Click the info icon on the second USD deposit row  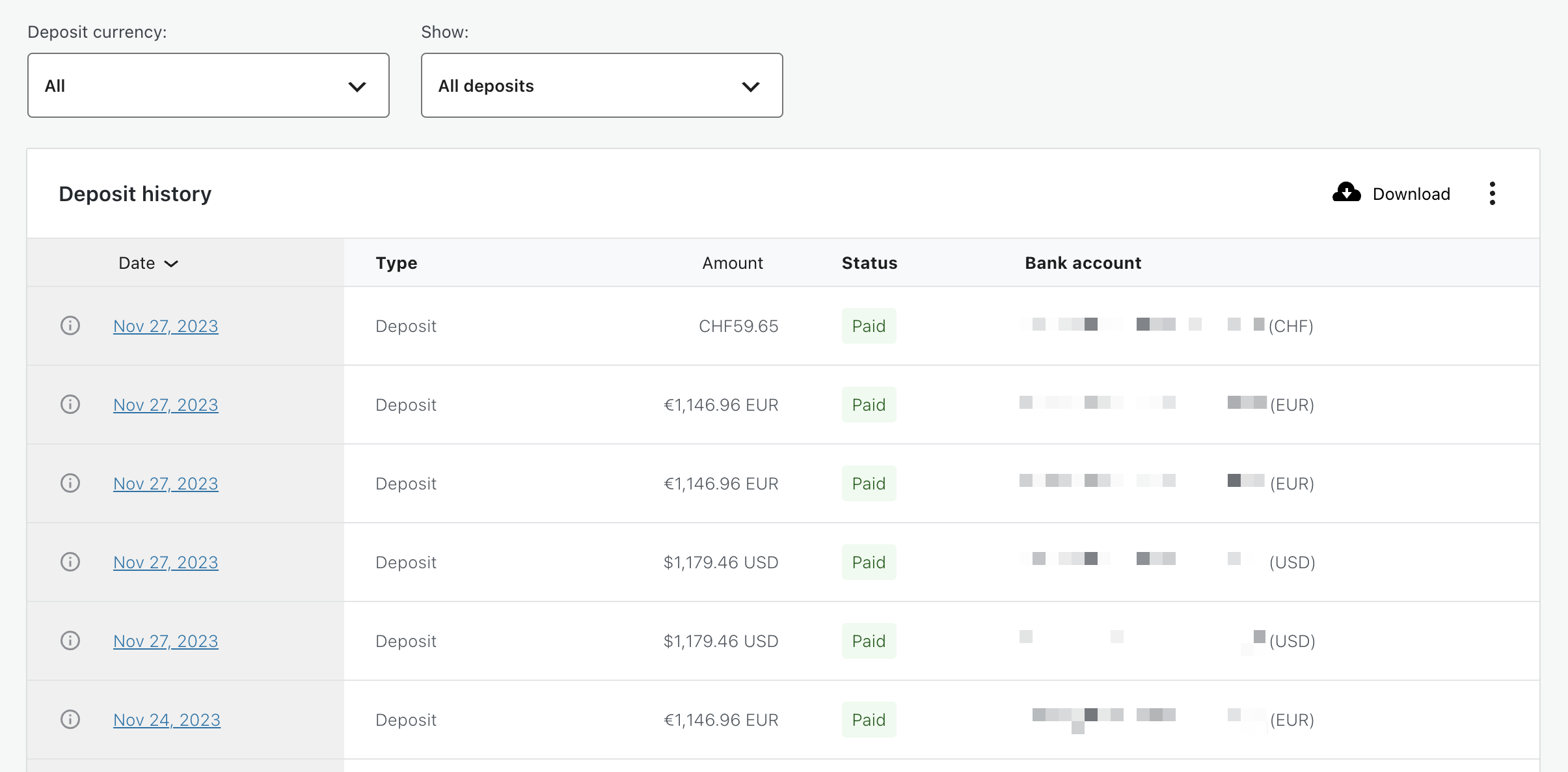(70, 640)
